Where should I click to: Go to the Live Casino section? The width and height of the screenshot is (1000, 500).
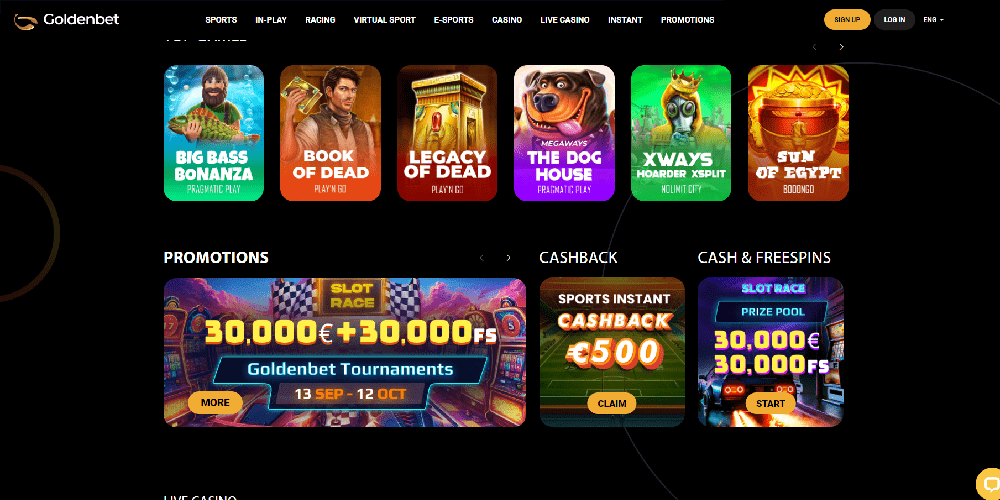click(x=564, y=20)
